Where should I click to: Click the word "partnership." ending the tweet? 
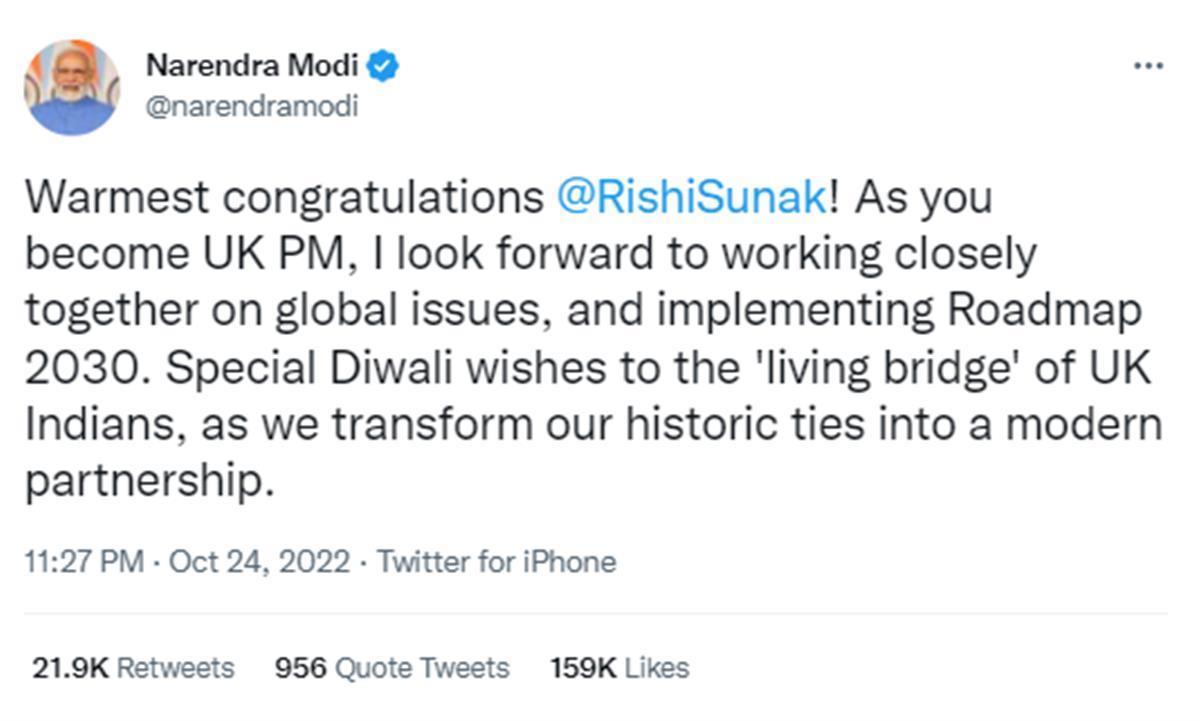149,484
